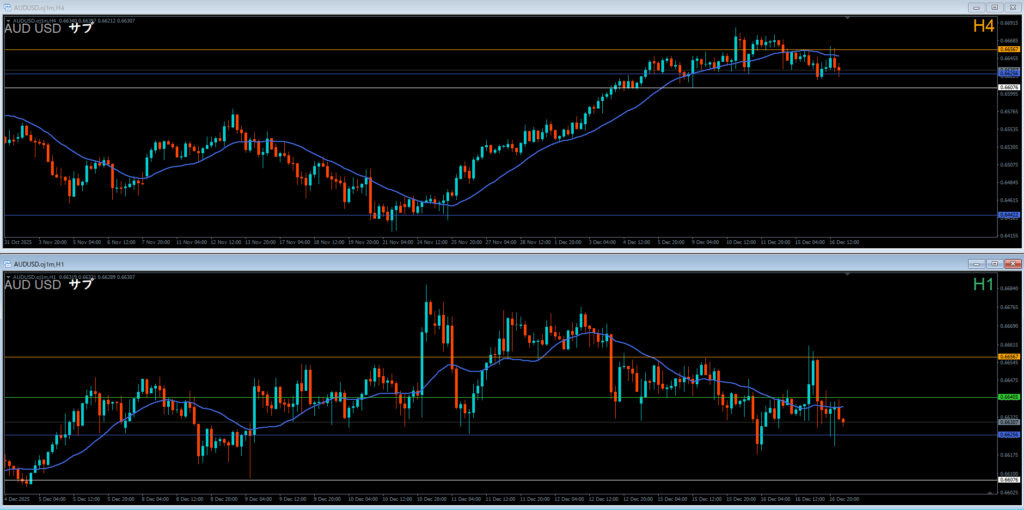Viewport: 1024px width, 510px height.
Task: Click the chart shift triangle on H4 chart
Action: 848,18
